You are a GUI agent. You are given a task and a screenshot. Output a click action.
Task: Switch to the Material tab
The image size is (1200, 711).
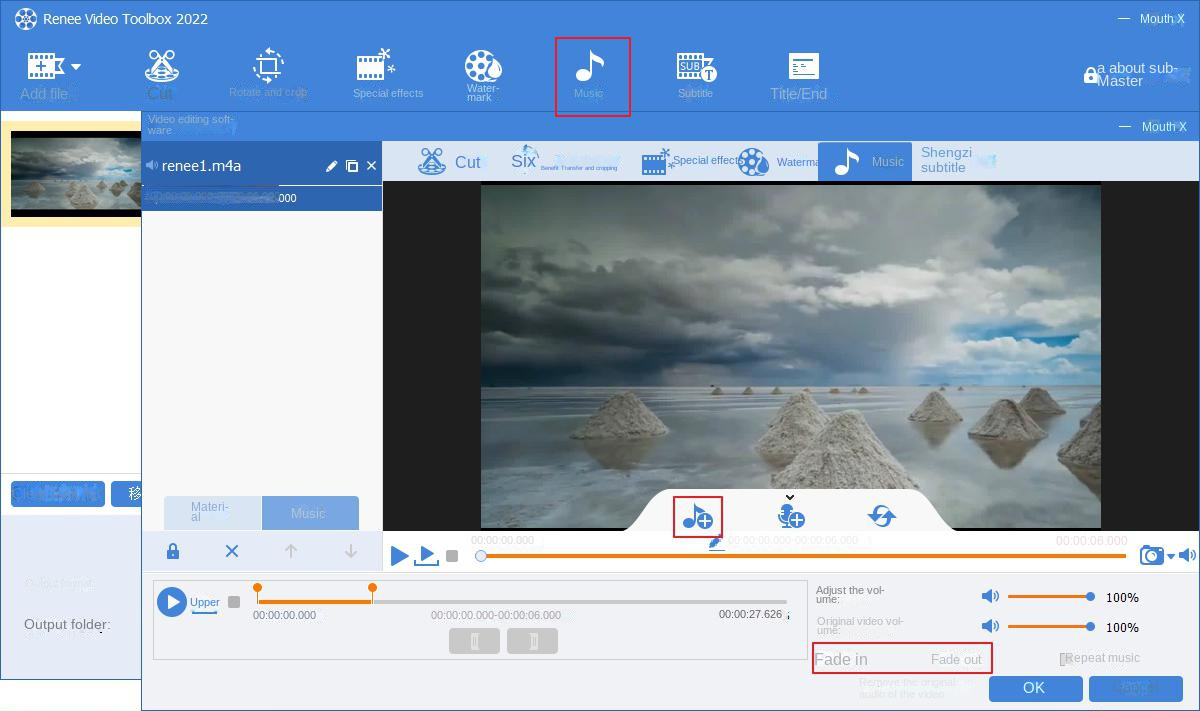coord(211,512)
